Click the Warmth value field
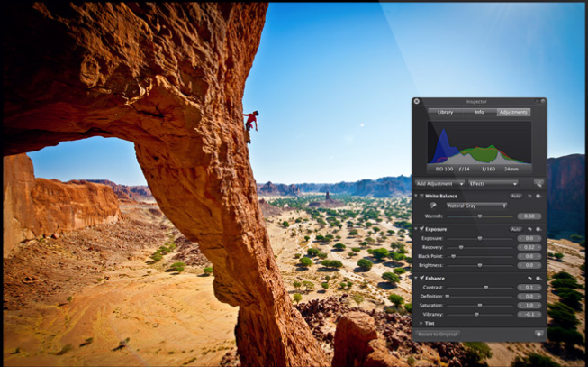 tap(529, 216)
